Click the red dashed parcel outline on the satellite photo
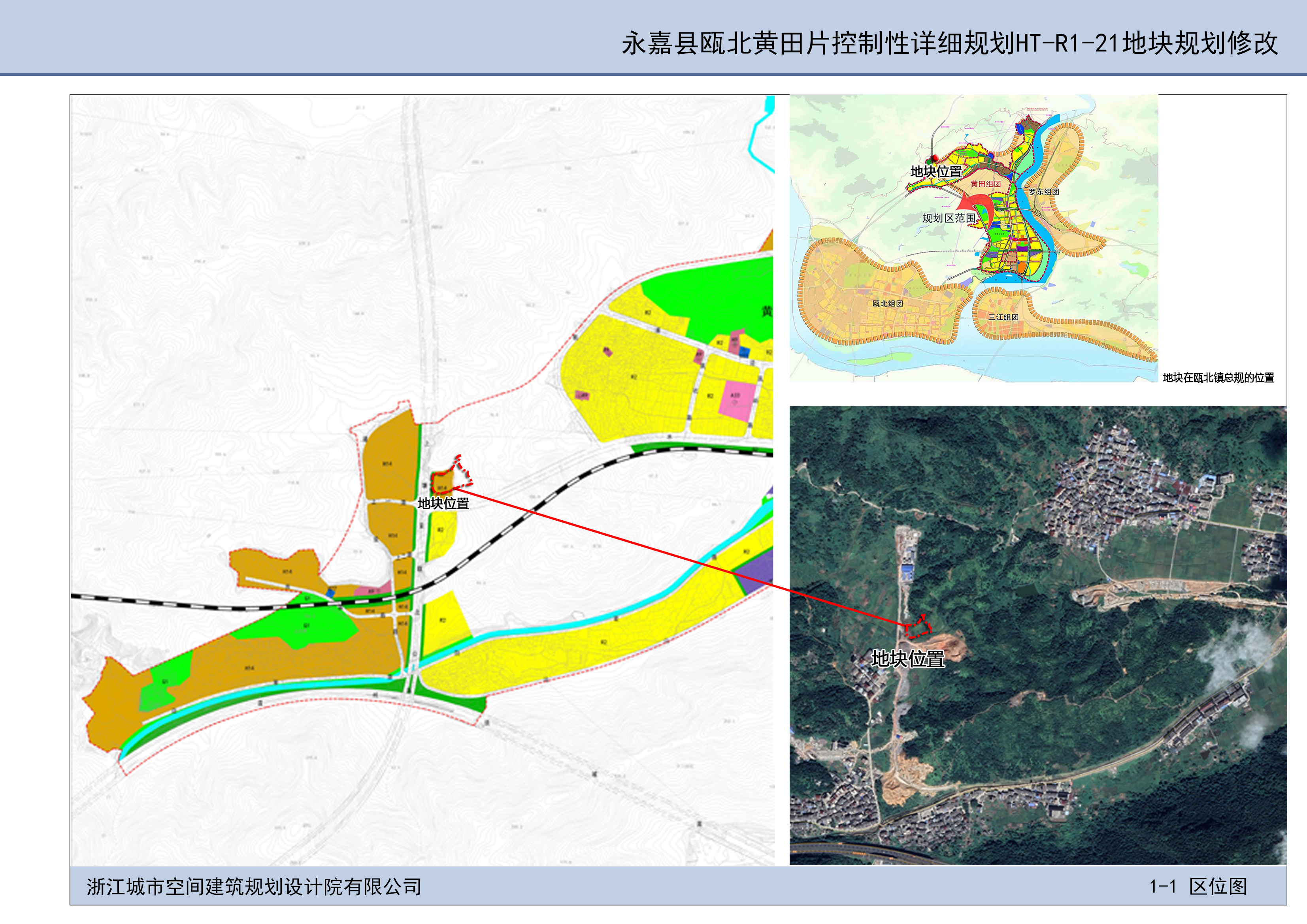 pyautogui.click(x=918, y=627)
